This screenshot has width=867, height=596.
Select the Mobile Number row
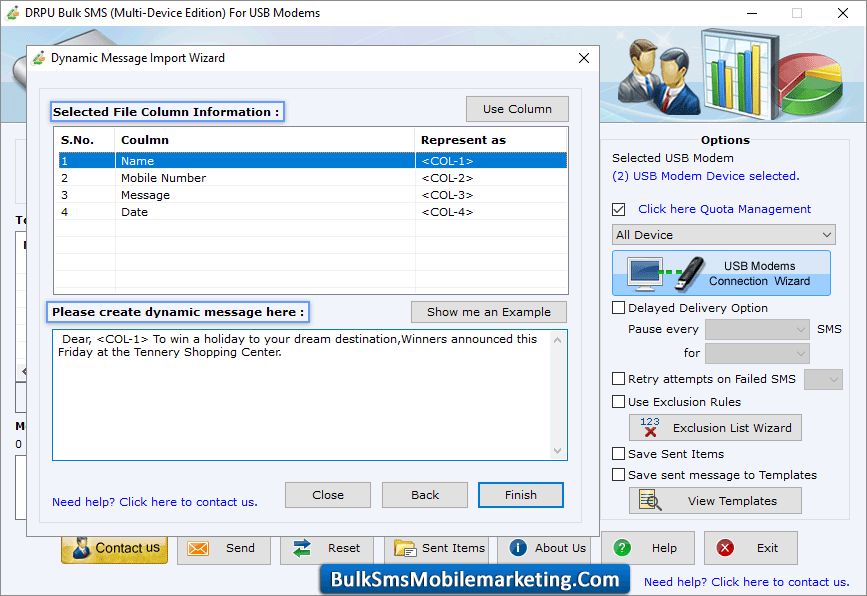[312, 178]
